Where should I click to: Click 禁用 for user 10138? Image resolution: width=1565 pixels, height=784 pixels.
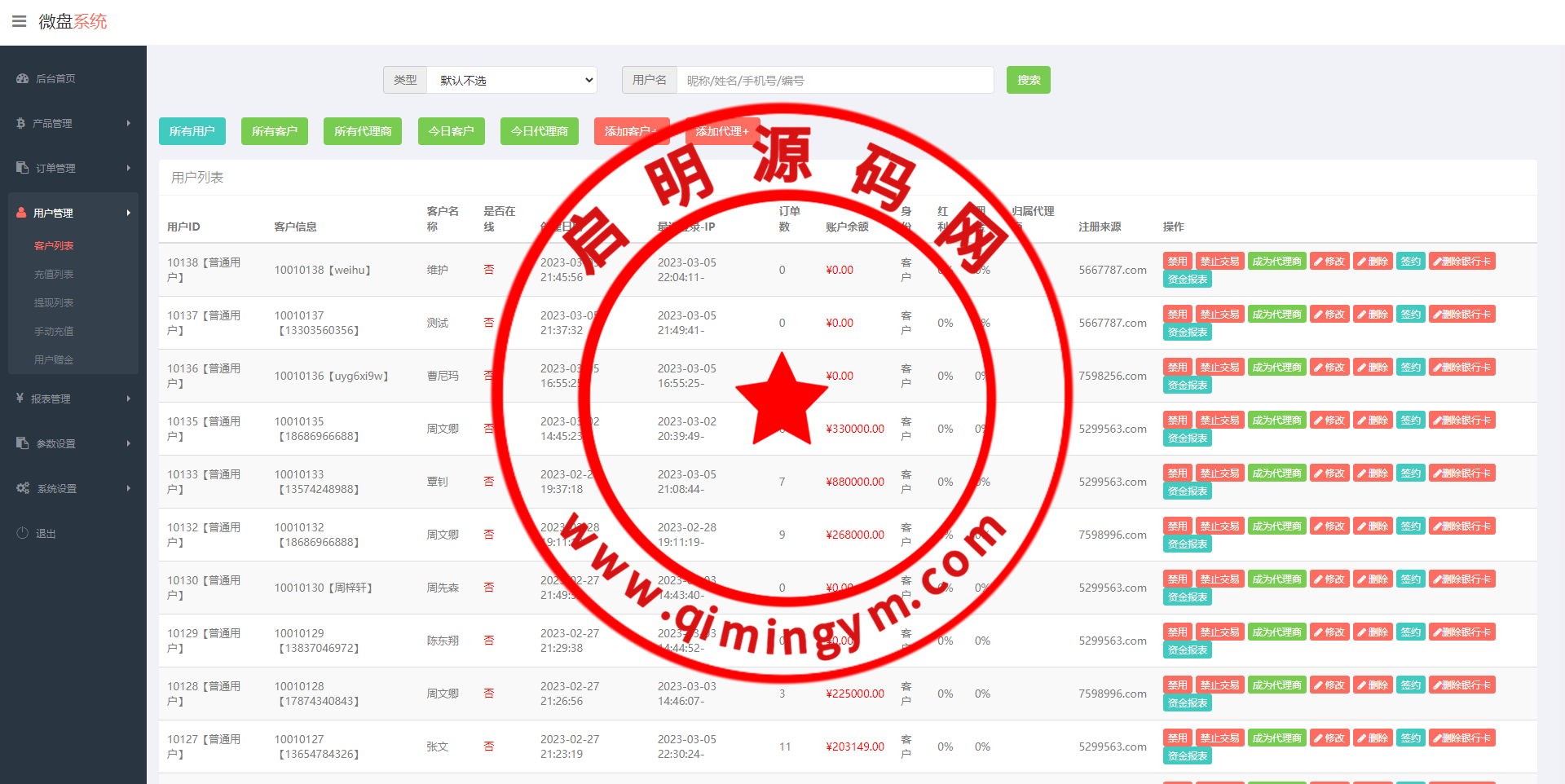point(1177,262)
